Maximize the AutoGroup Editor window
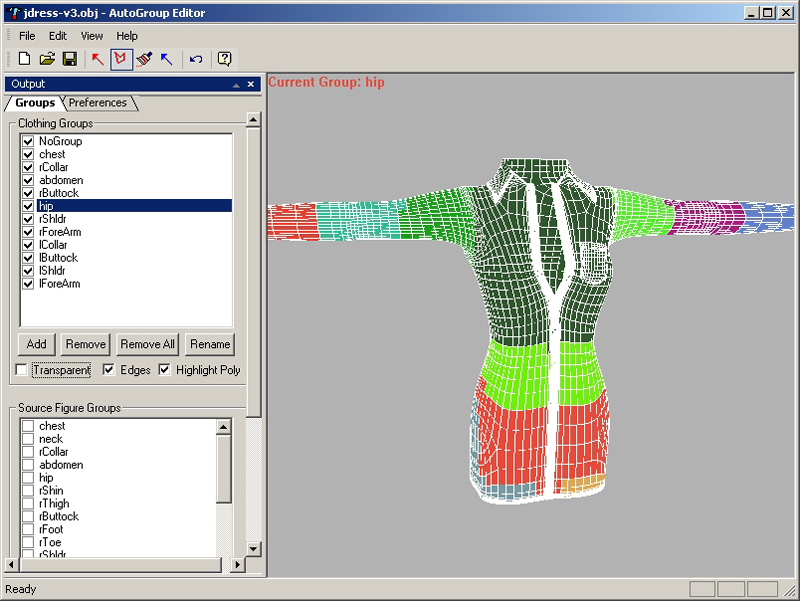The height and width of the screenshot is (601, 800). (767, 13)
